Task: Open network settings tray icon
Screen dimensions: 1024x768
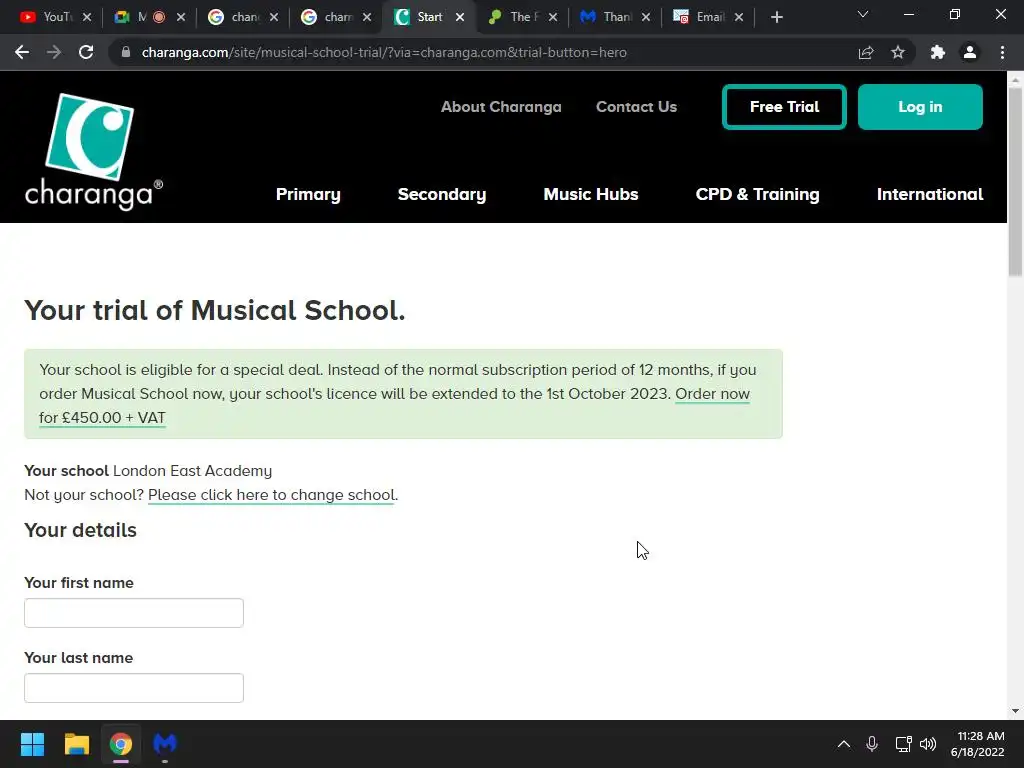Action: pos(903,744)
